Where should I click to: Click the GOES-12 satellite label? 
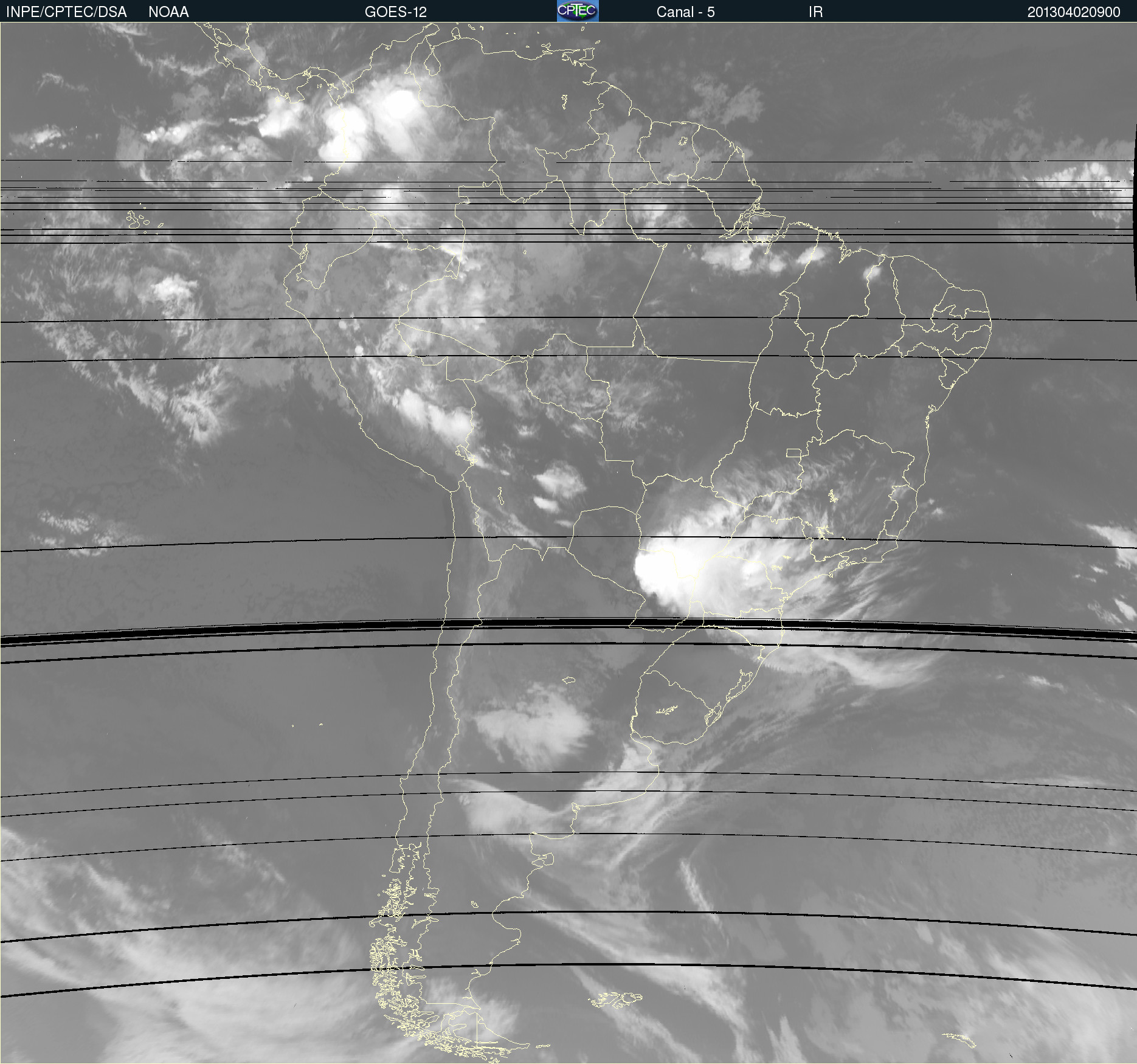tap(396, 12)
